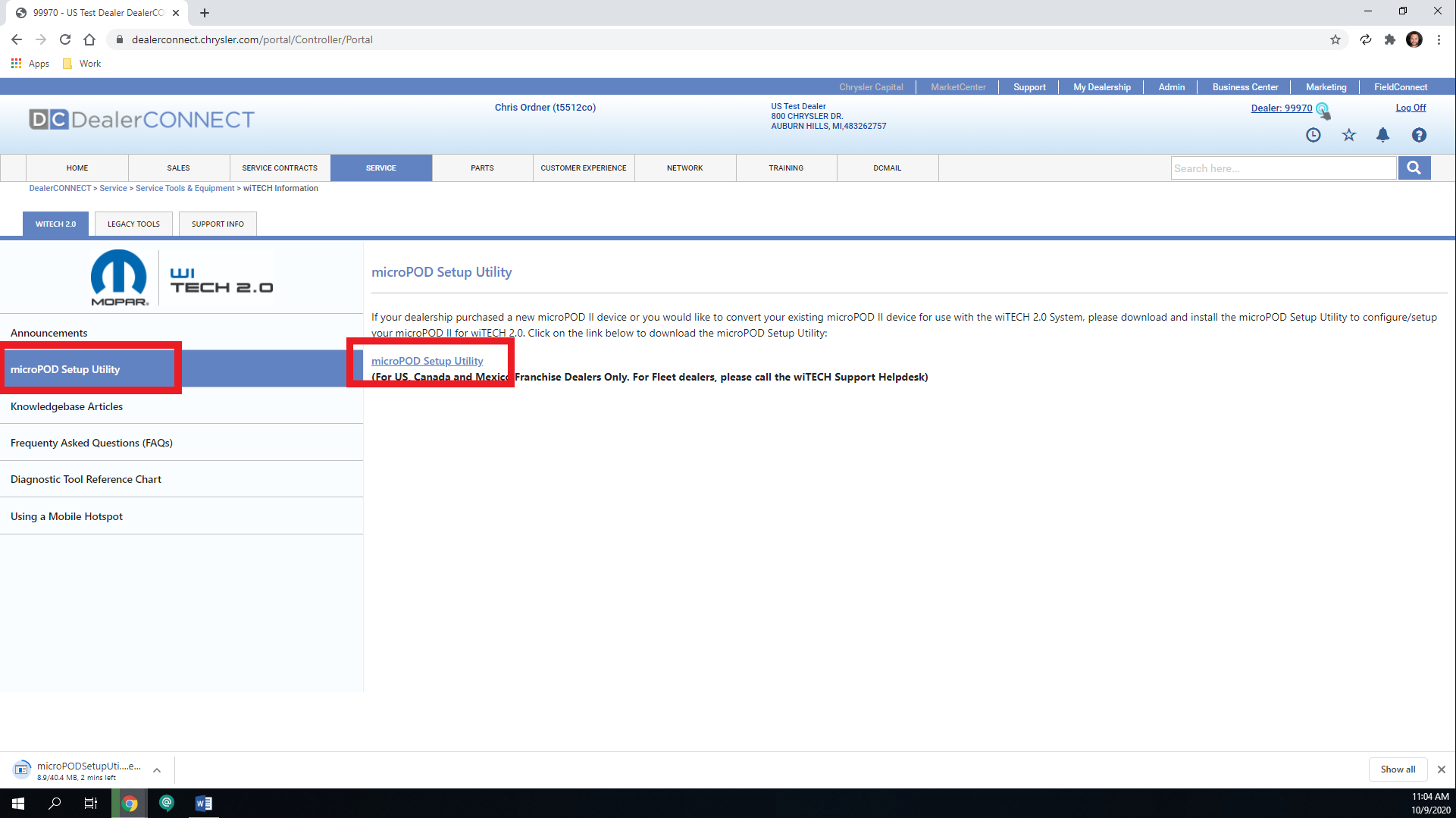Image resolution: width=1456 pixels, height=818 pixels.
Task: Open the HOME navigation menu
Action: [77, 168]
